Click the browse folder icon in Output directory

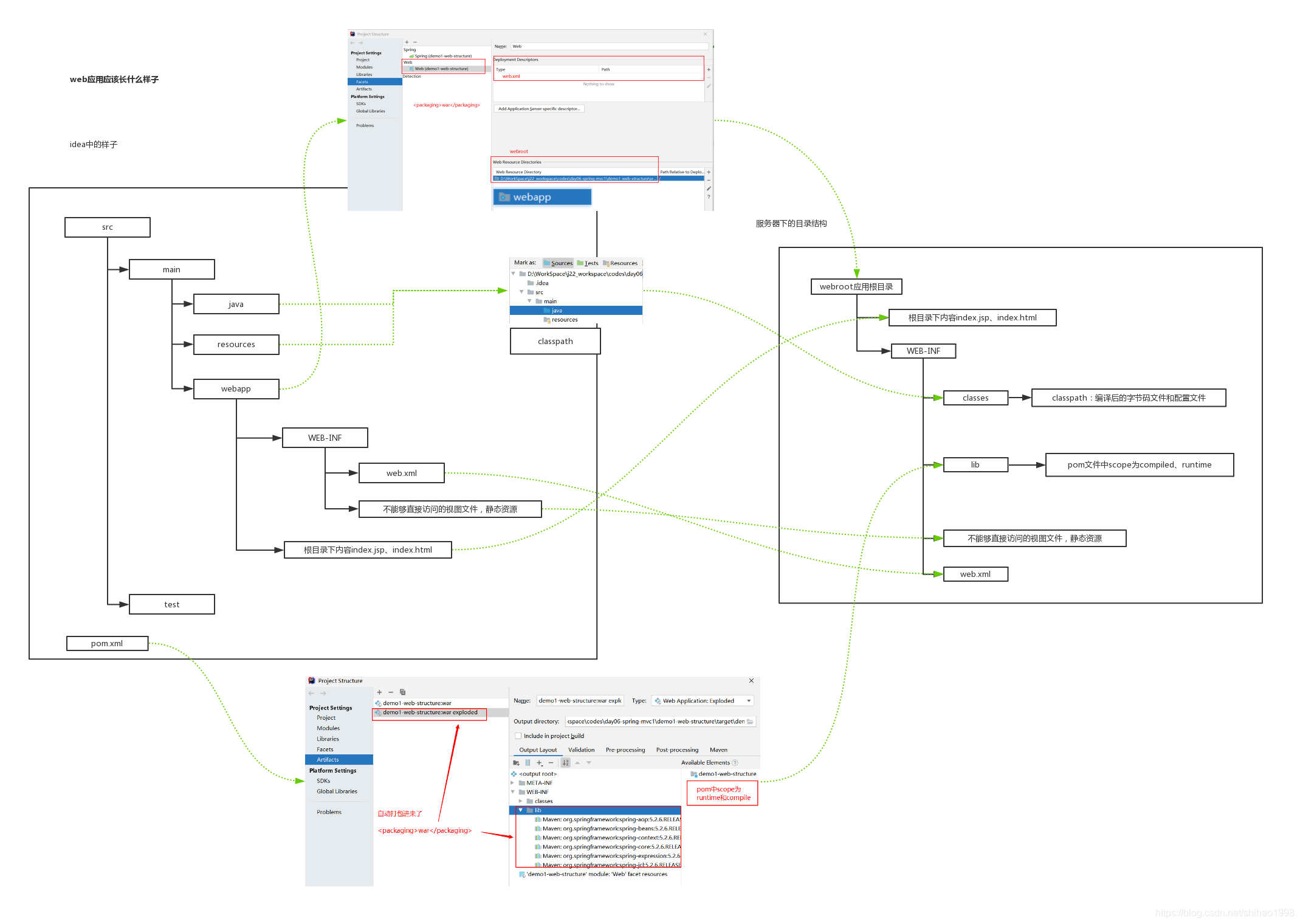pos(750,722)
